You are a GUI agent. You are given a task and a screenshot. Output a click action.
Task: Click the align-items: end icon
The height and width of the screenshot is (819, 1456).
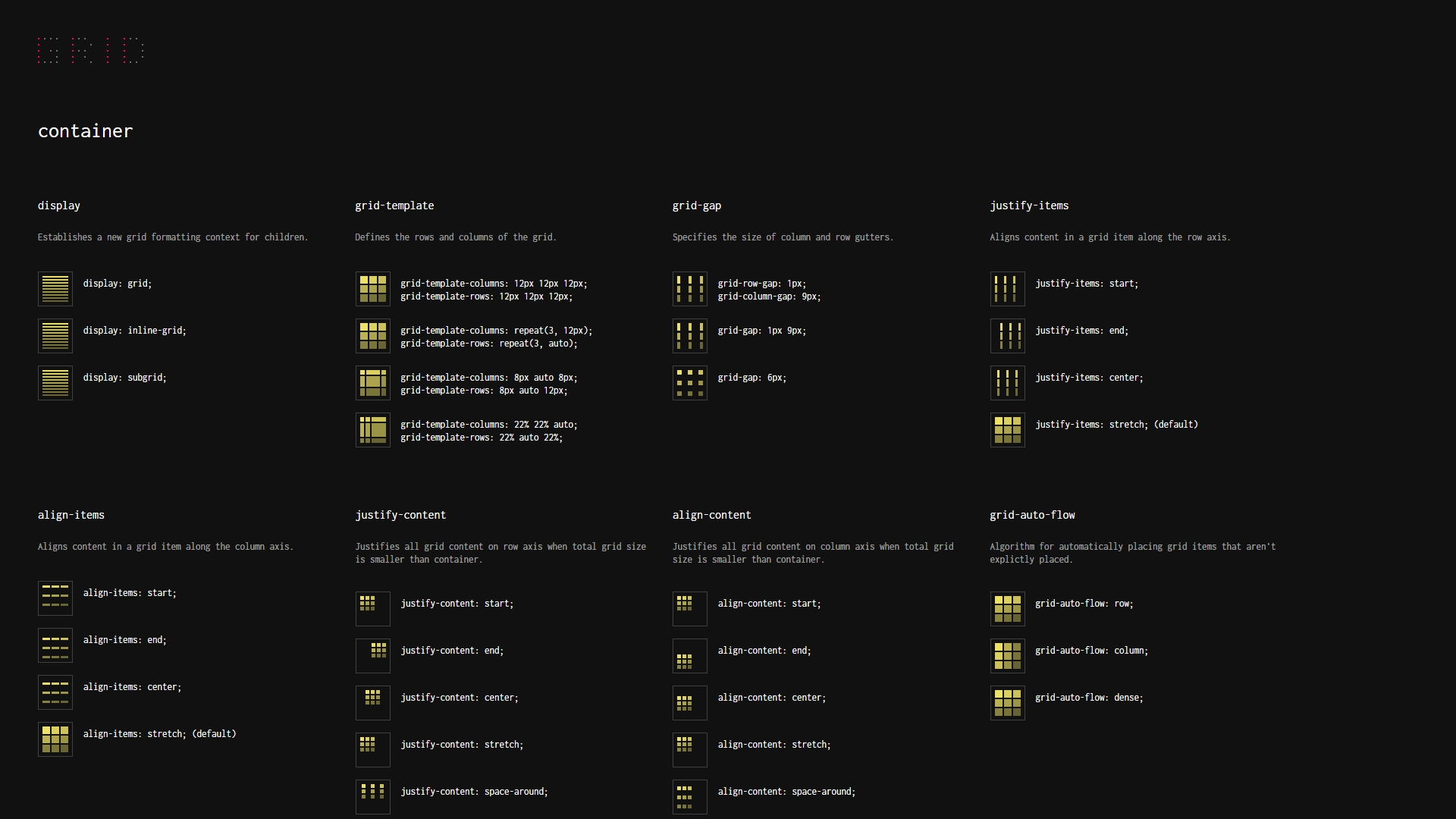click(55, 645)
